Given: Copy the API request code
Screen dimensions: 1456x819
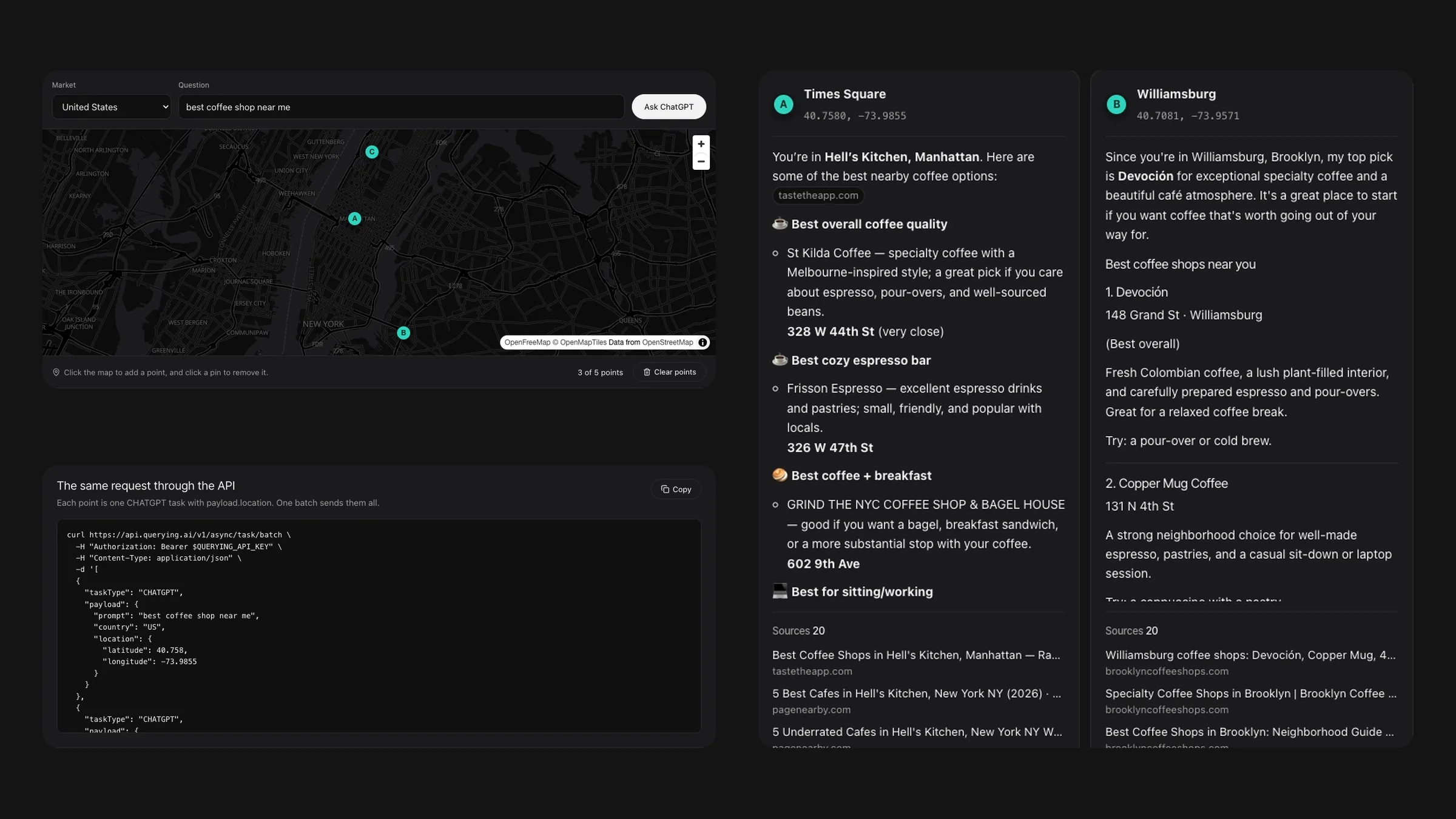Looking at the screenshot, I should [676, 489].
